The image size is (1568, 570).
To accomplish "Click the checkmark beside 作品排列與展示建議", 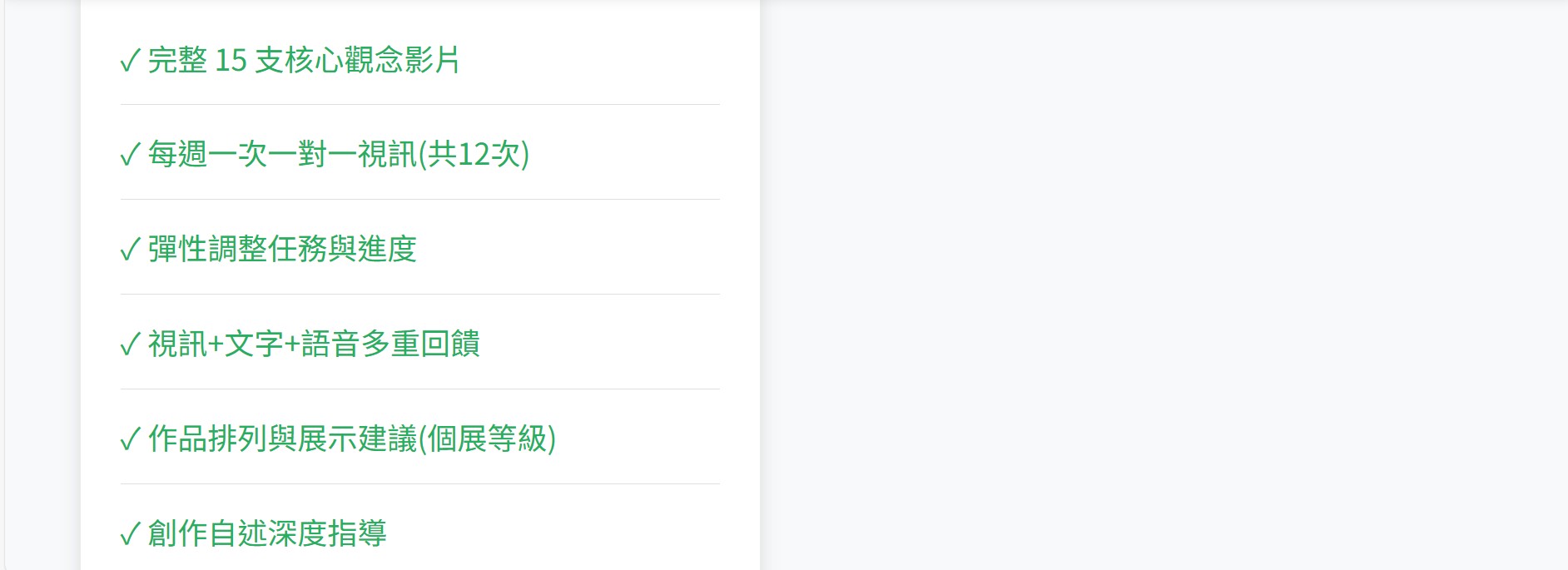I will point(130,440).
